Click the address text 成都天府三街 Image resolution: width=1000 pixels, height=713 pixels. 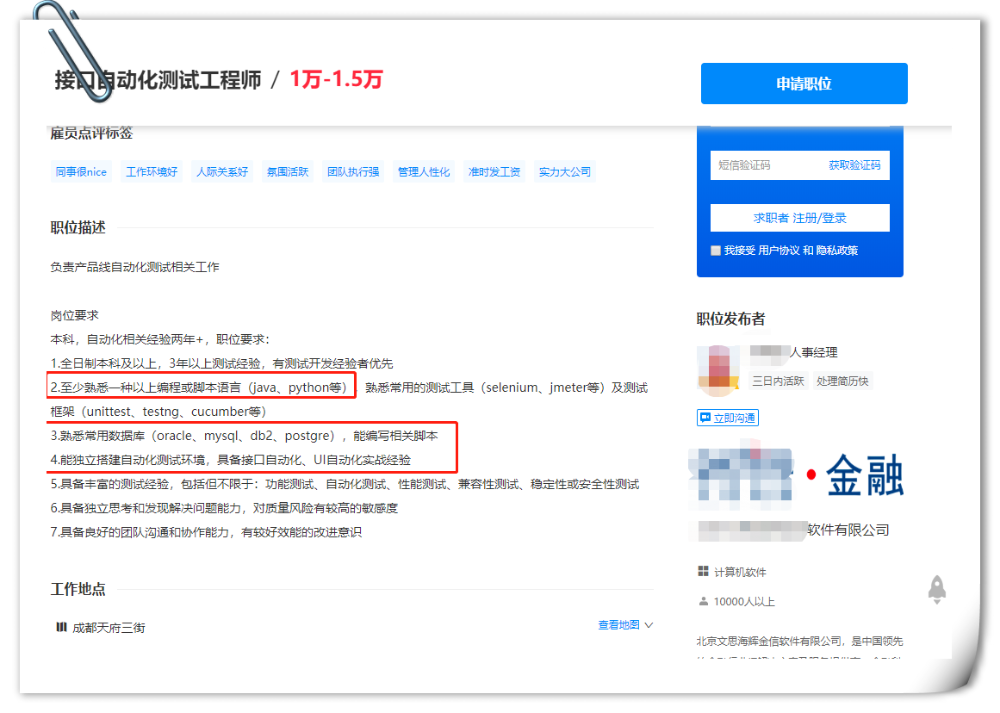[x=108, y=628]
